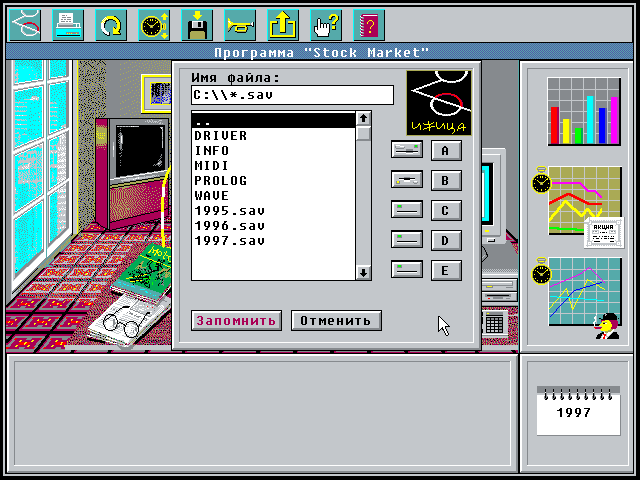Image resolution: width=640 pixels, height=480 pixels.
Task: Click the drive B floppy icon
Action: click(407, 180)
